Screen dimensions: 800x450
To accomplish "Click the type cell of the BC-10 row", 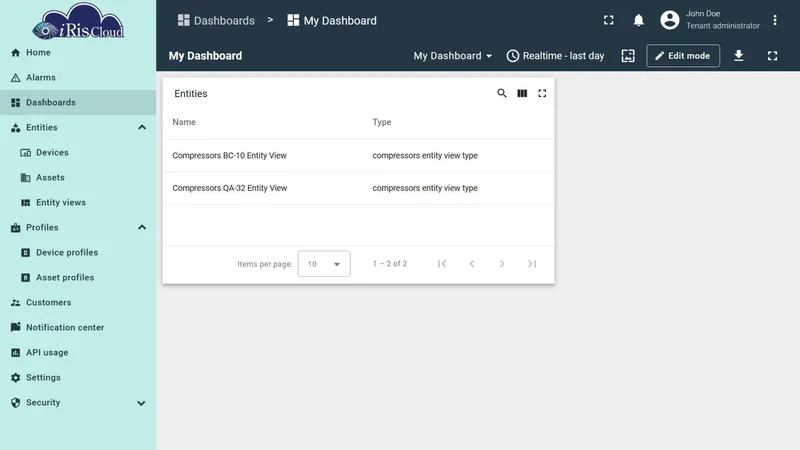I will coord(425,156).
